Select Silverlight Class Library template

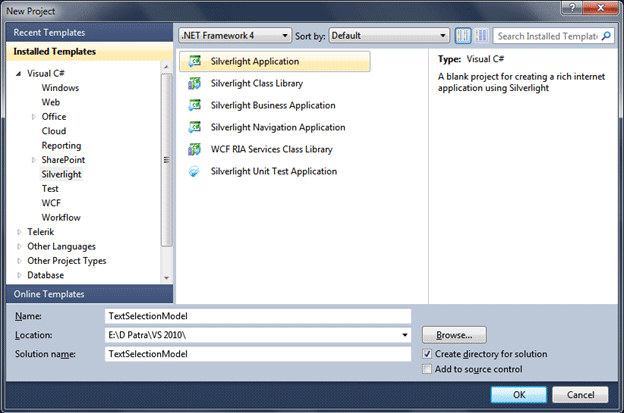pos(257,83)
